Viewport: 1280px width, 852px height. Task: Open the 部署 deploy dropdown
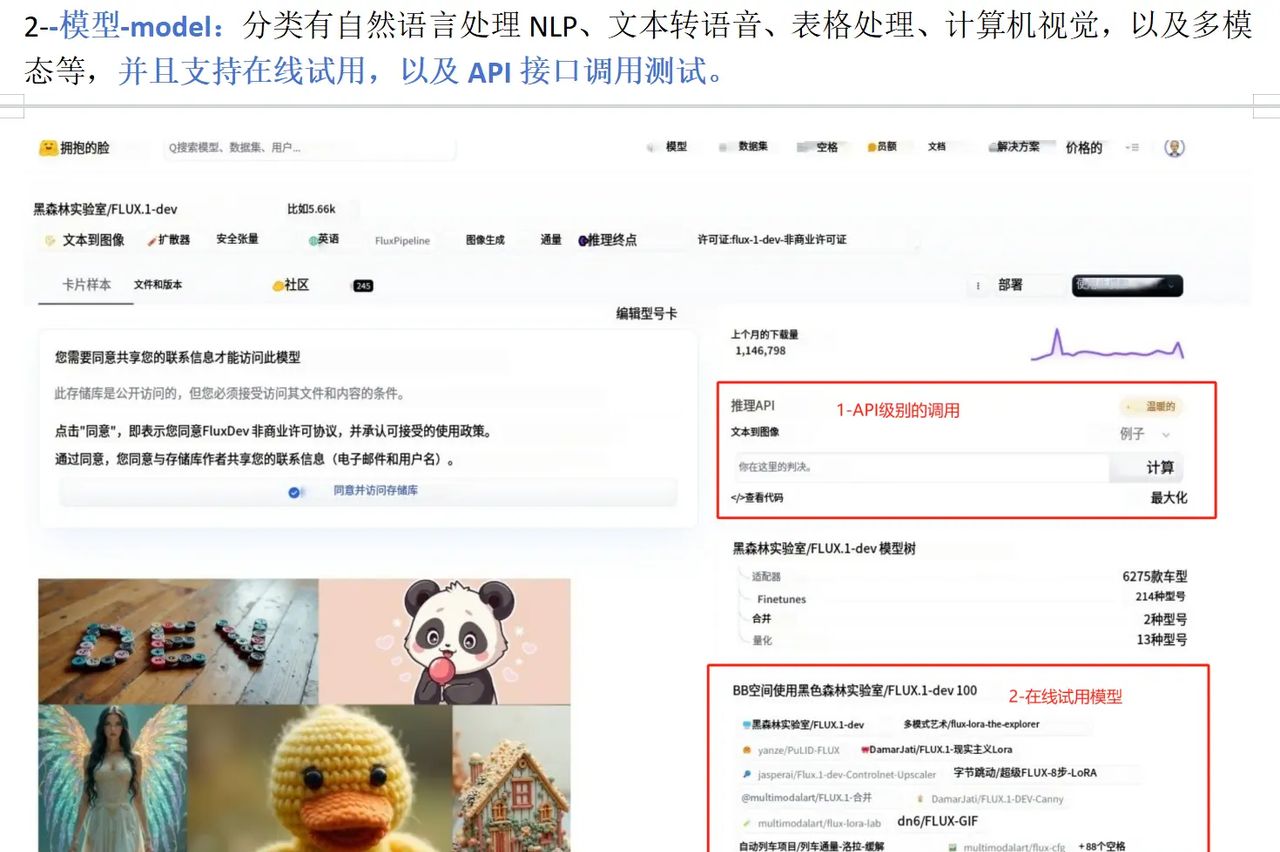point(1010,285)
